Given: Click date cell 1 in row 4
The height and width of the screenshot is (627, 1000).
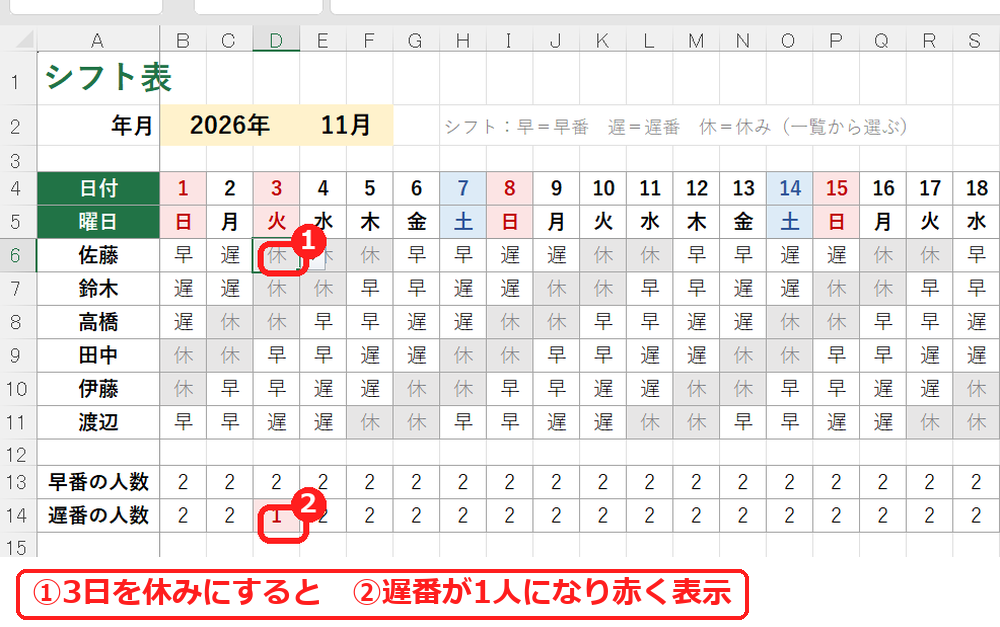Looking at the screenshot, I should [x=183, y=188].
